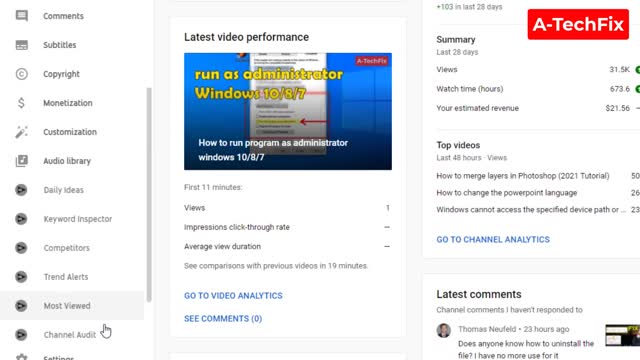This screenshot has width=640, height=360.
Task: Click the comment's video thumbnail preview
Action: coord(622,335)
